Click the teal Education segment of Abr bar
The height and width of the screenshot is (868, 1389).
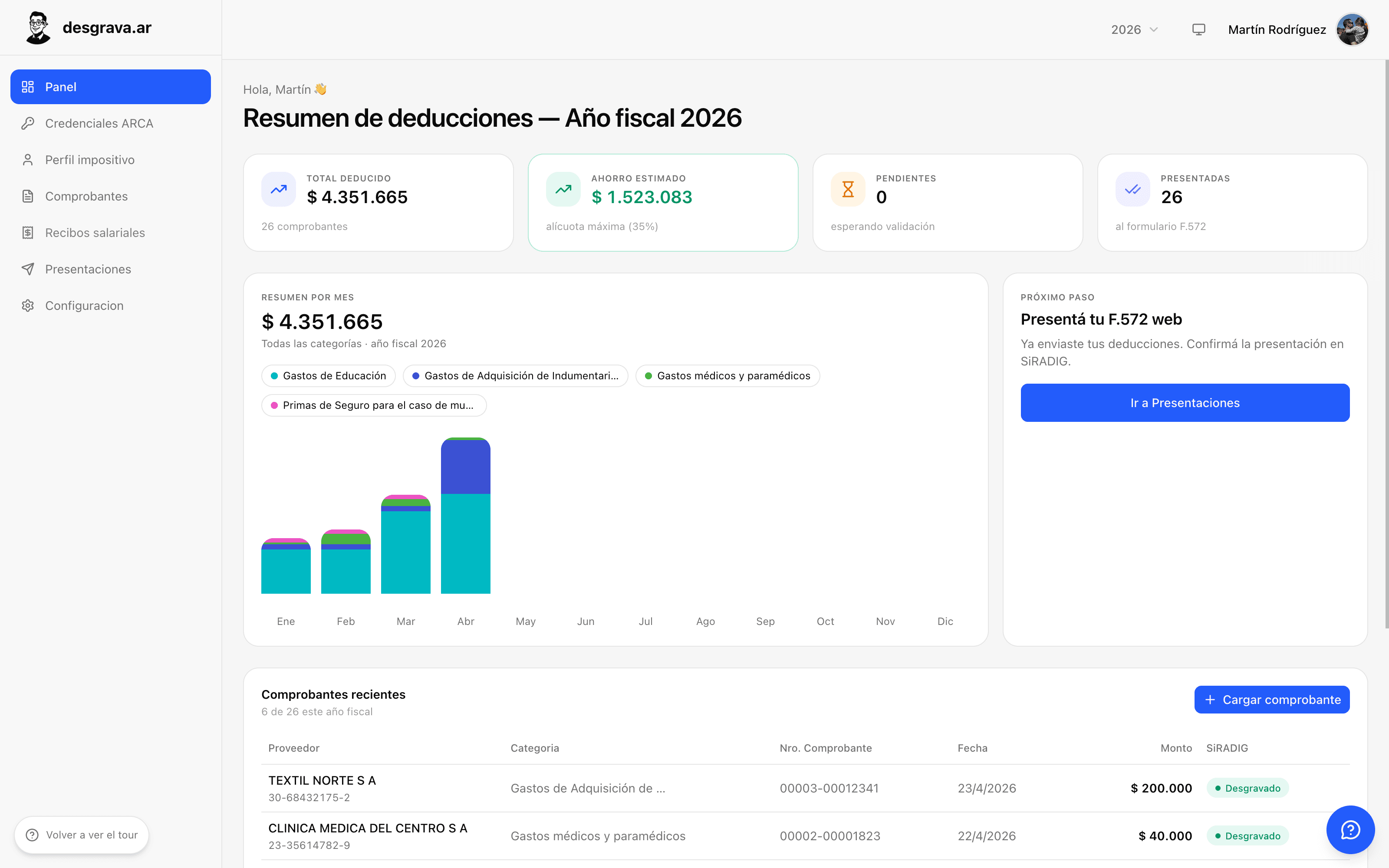point(465,544)
